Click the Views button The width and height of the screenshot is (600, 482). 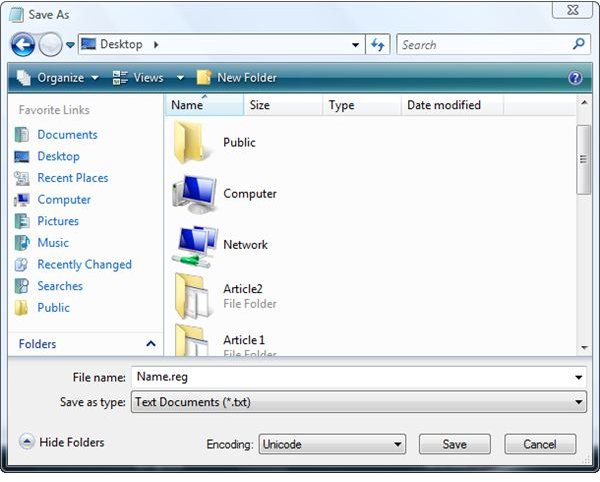point(138,78)
